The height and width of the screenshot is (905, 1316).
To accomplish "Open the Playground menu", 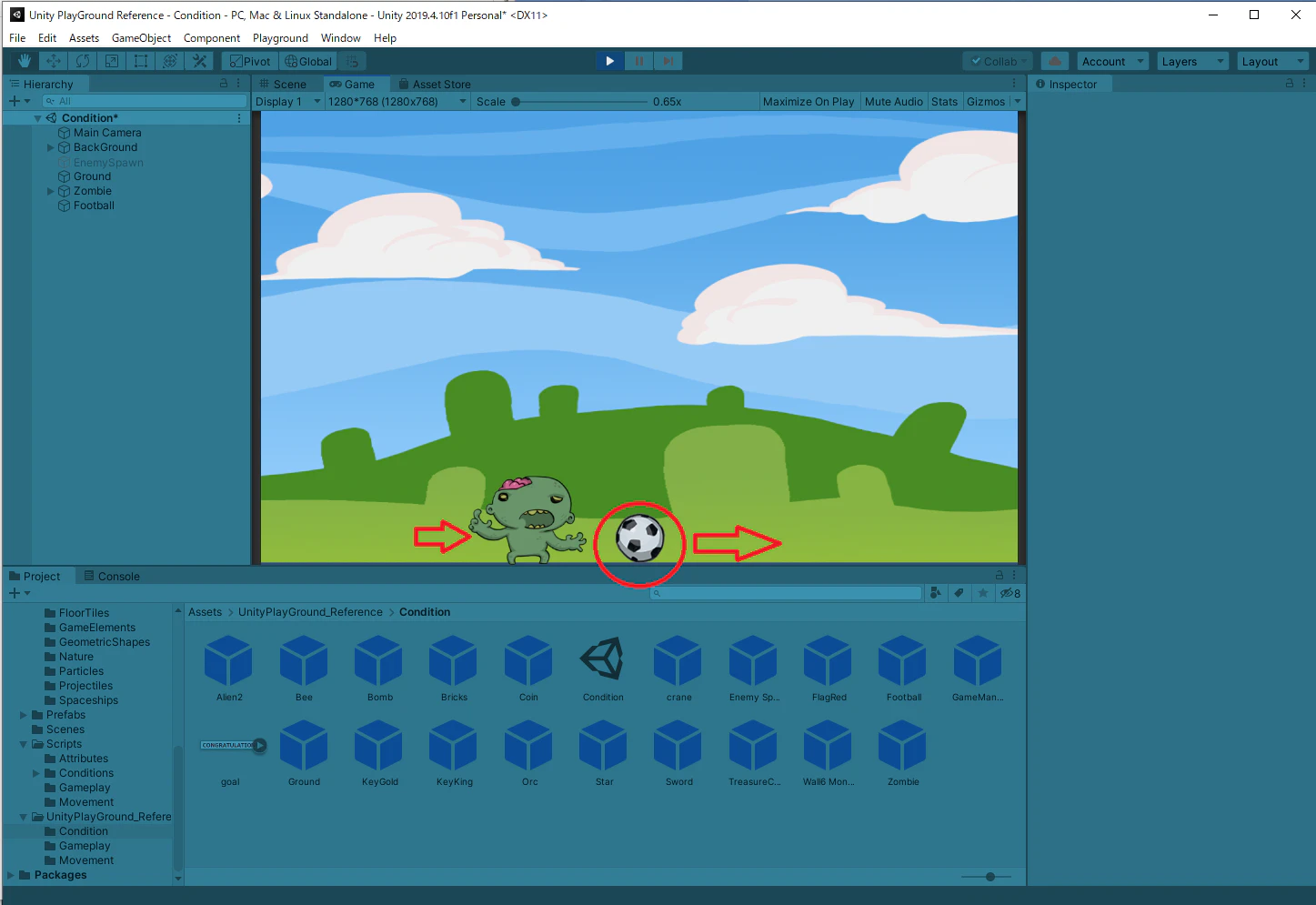I will click(280, 38).
